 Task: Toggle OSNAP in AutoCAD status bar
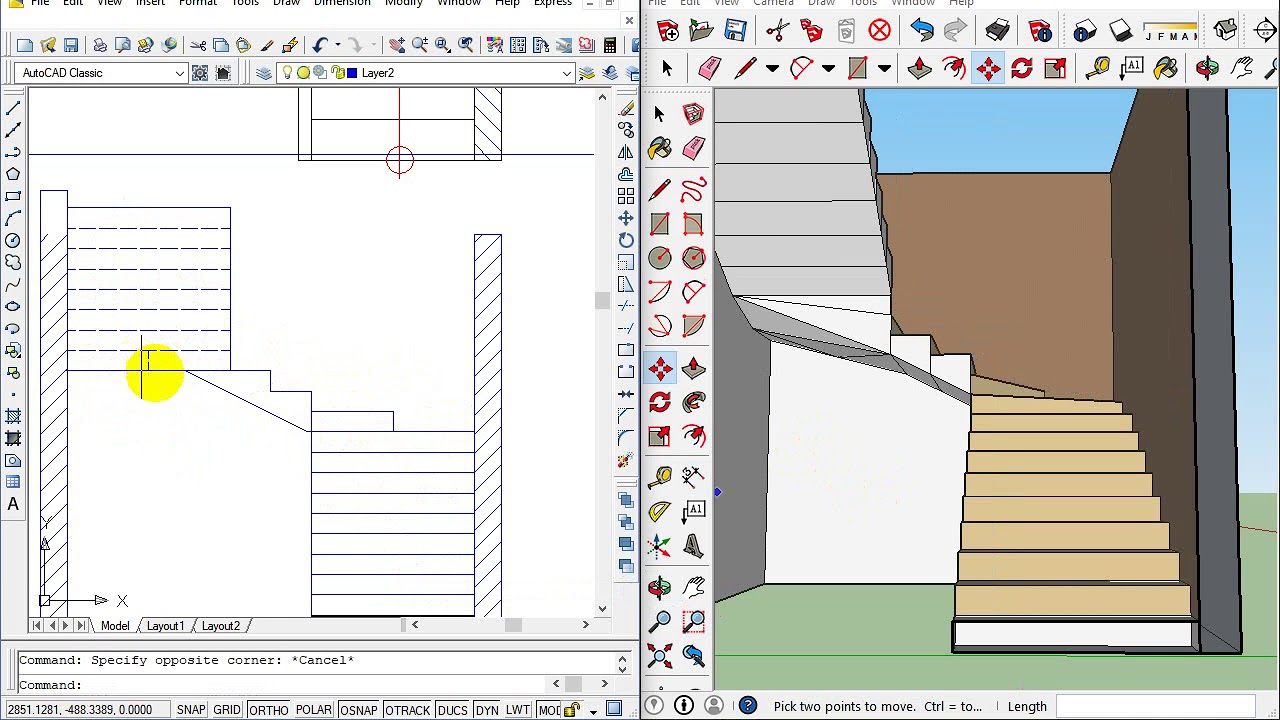click(x=358, y=710)
